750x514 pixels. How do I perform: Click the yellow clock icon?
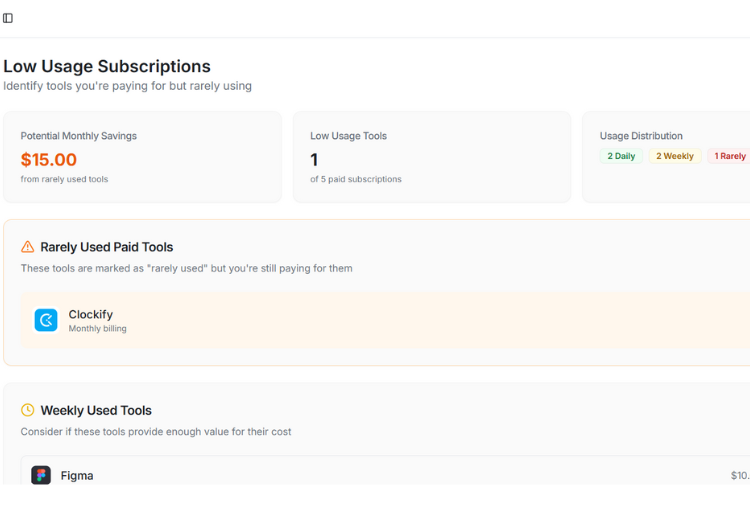28,410
